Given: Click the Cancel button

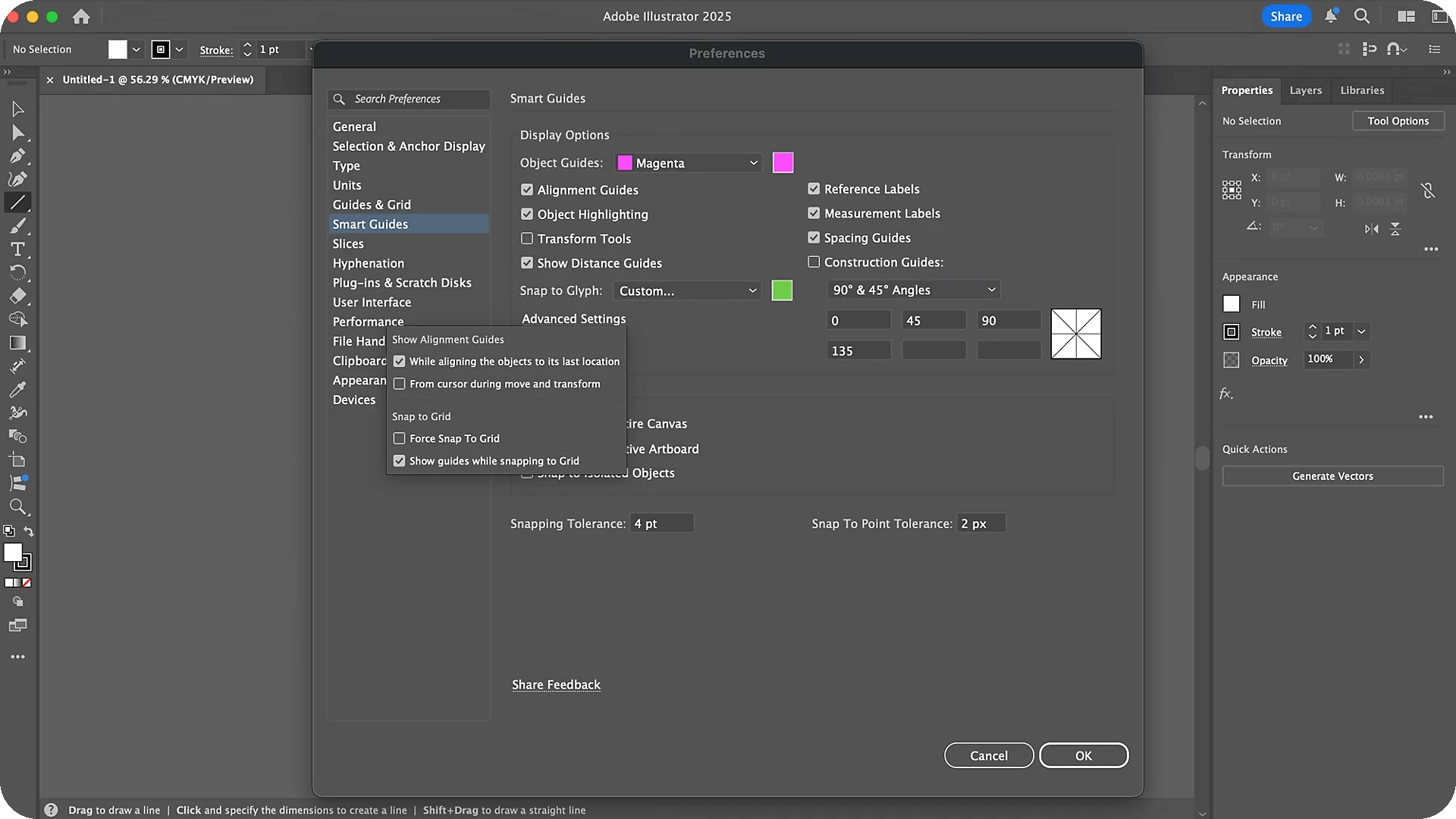Looking at the screenshot, I should click(988, 755).
